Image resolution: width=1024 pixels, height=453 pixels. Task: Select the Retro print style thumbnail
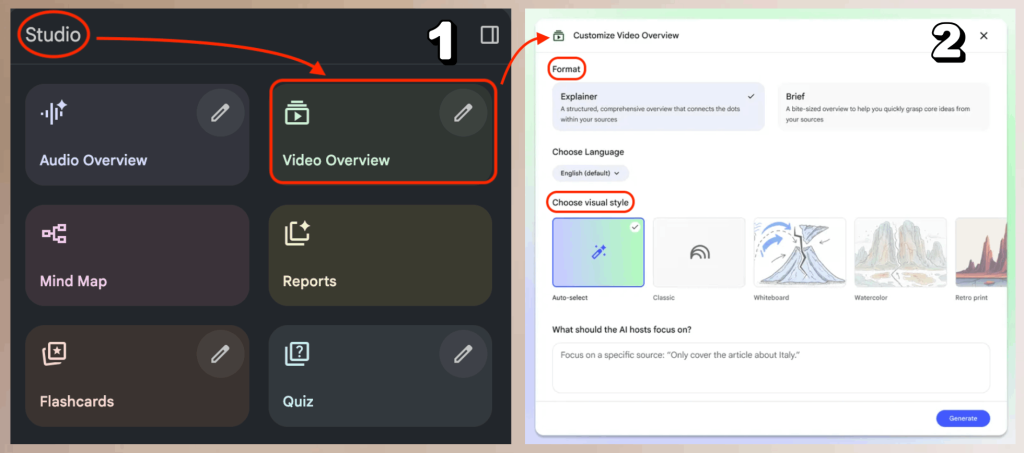click(x=980, y=253)
